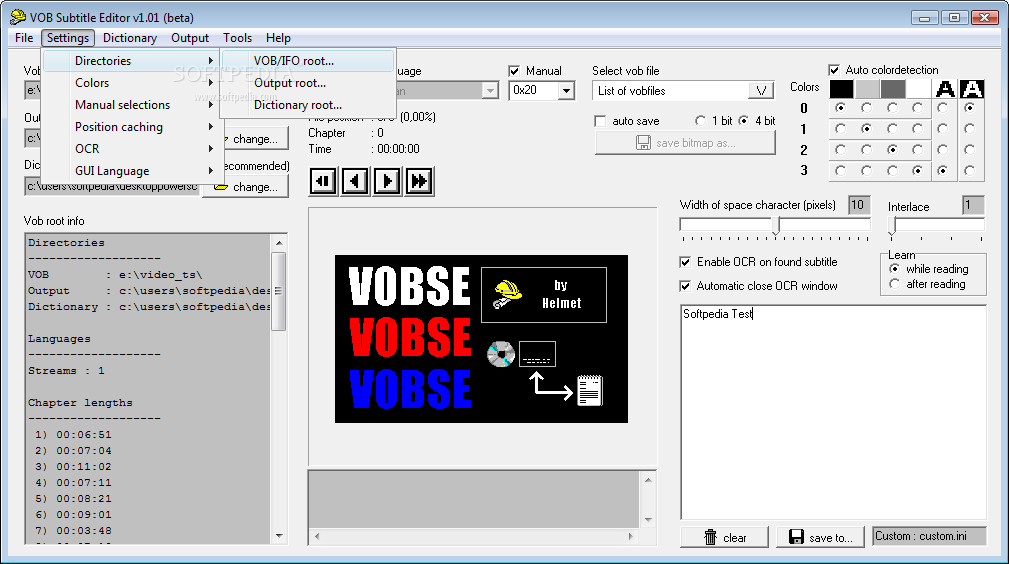The height and width of the screenshot is (564, 1009).
Task: Expand the Directories submenu arrow
Action: pos(210,61)
